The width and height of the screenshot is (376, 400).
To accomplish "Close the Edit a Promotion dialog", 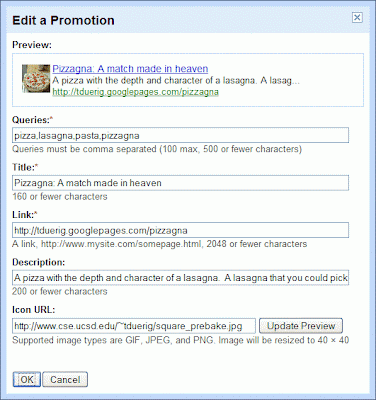I will [x=357, y=17].
